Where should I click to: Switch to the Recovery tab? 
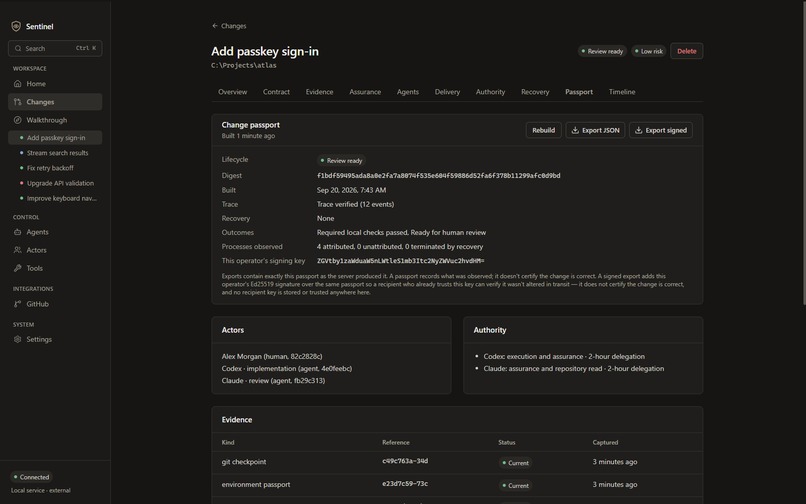pyautogui.click(x=535, y=92)
